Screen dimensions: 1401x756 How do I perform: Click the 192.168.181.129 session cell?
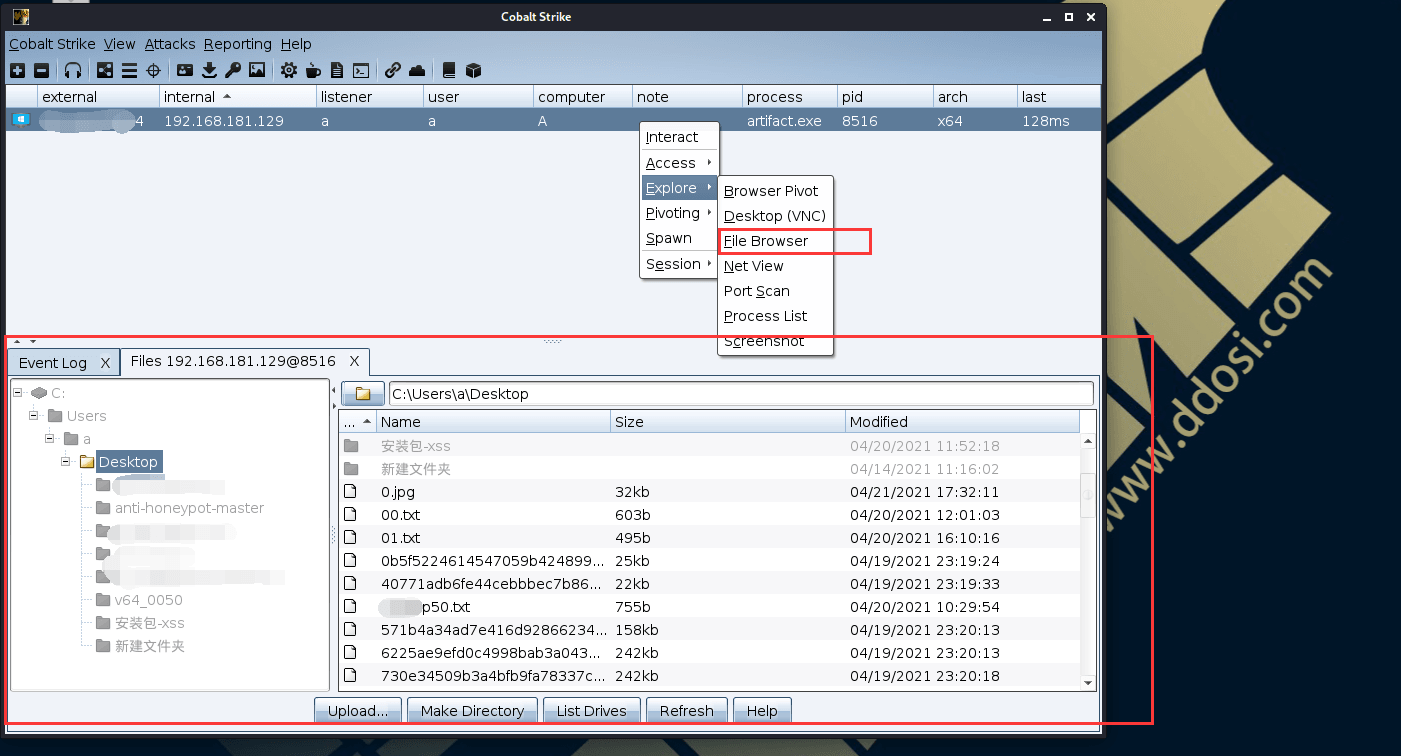(x=238, y=121)
